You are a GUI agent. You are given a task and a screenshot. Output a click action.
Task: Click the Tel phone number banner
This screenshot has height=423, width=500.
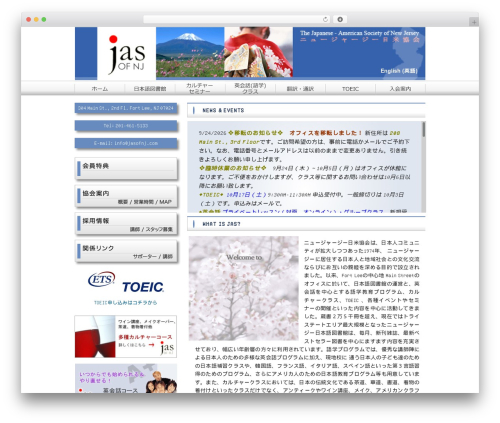tap(126, 126)
